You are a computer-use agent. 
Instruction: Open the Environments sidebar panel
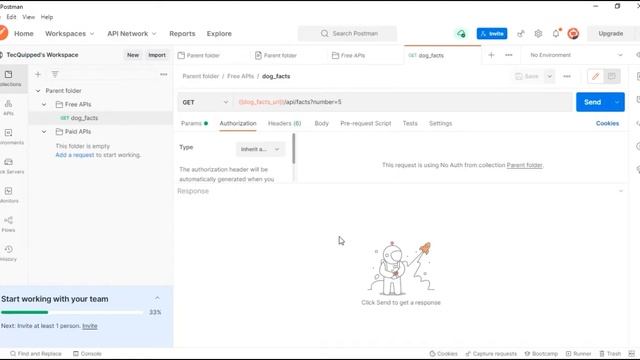(10, 137)
